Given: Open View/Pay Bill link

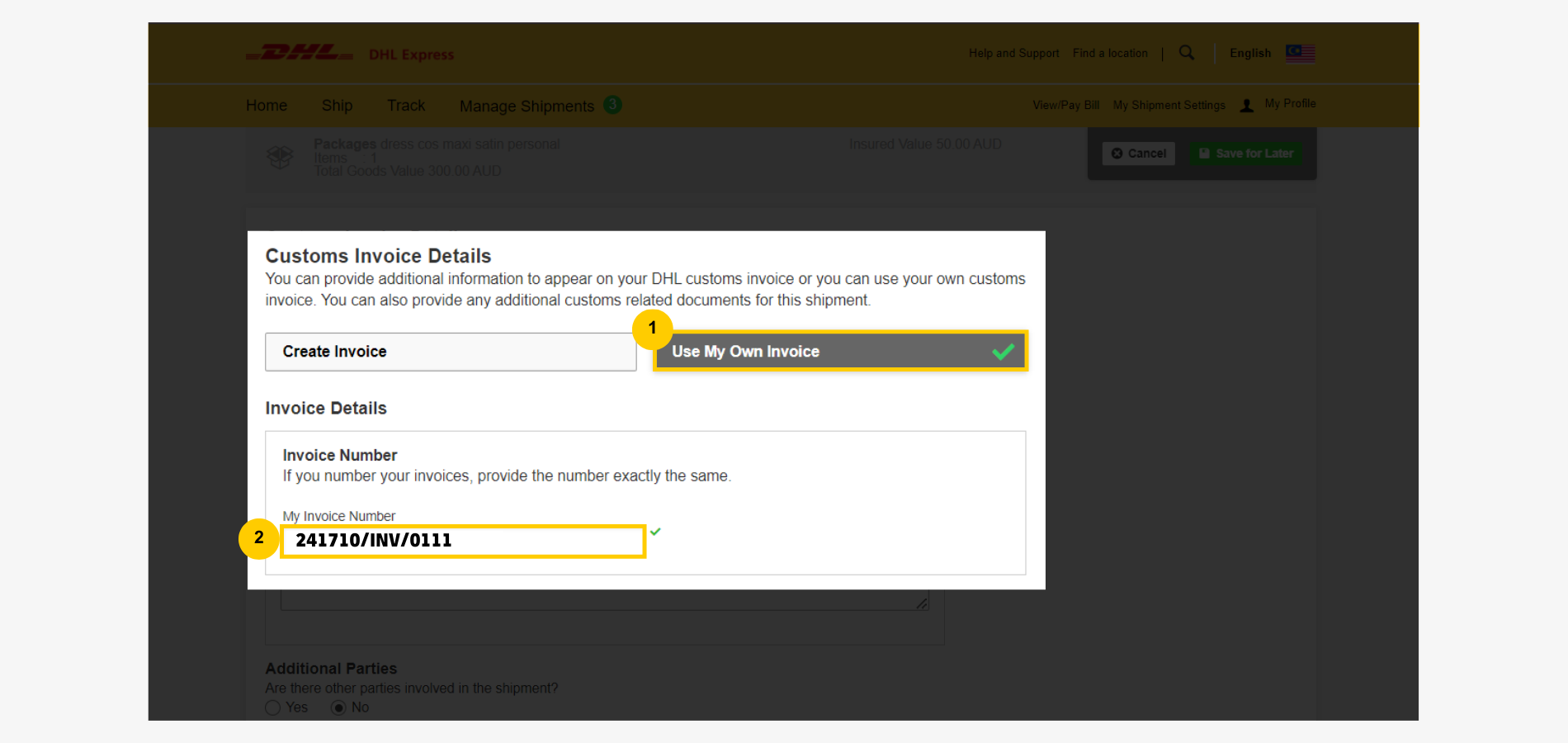Looking at the screenshot, I should coord(1065,105).
